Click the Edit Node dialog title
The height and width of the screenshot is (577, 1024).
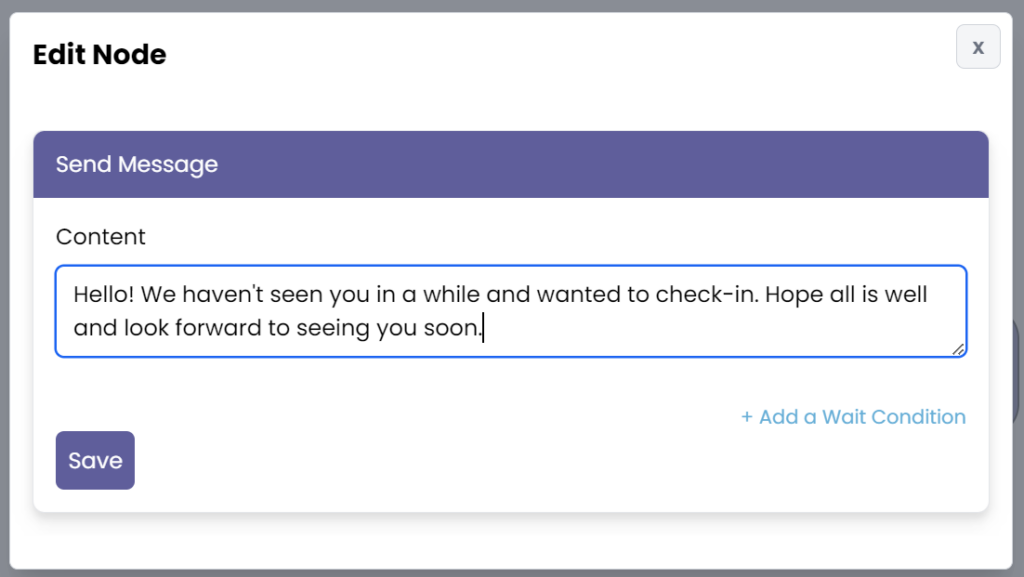pos(99,54)
